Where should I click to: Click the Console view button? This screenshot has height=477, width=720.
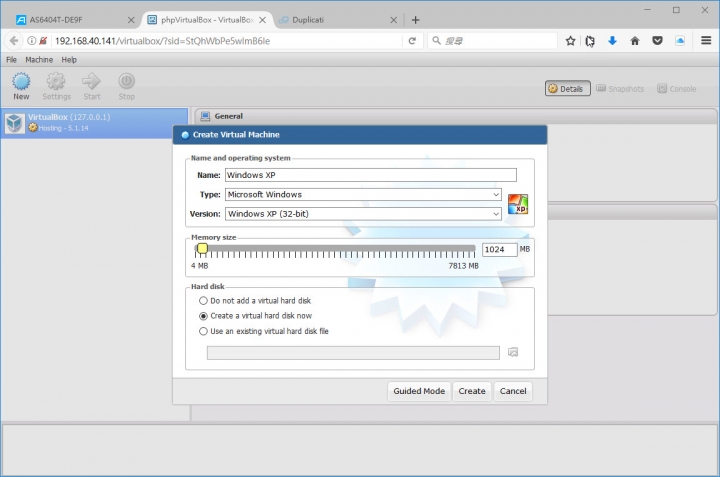676,89
